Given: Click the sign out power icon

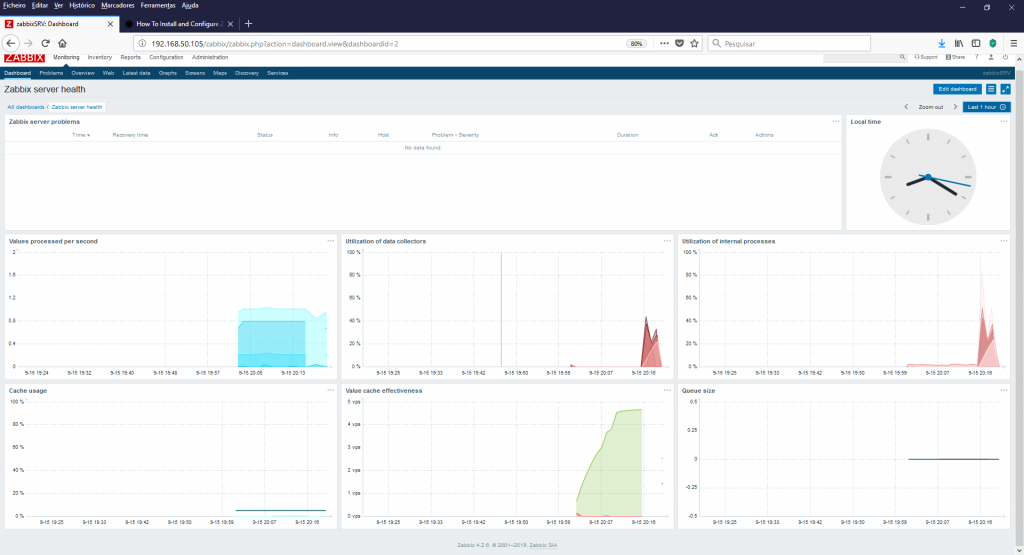Looking at the screenshot, I should coord(1005,57).
